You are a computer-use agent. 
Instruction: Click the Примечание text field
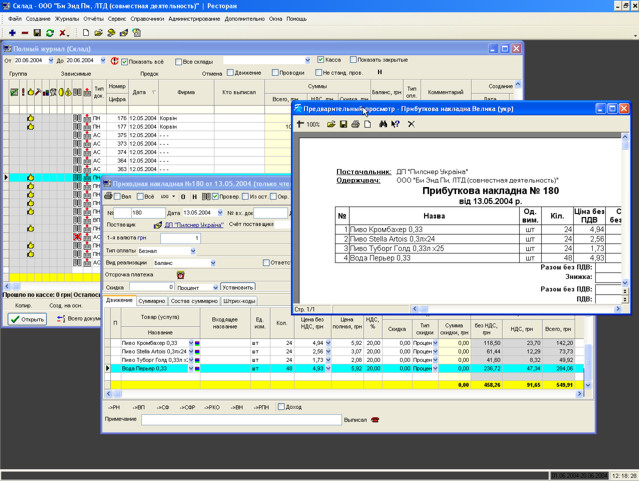click(x=240, y=420)
